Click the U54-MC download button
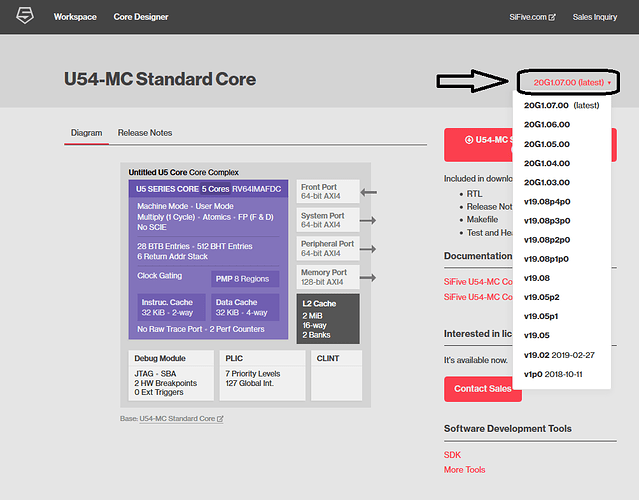 point(478,145)
